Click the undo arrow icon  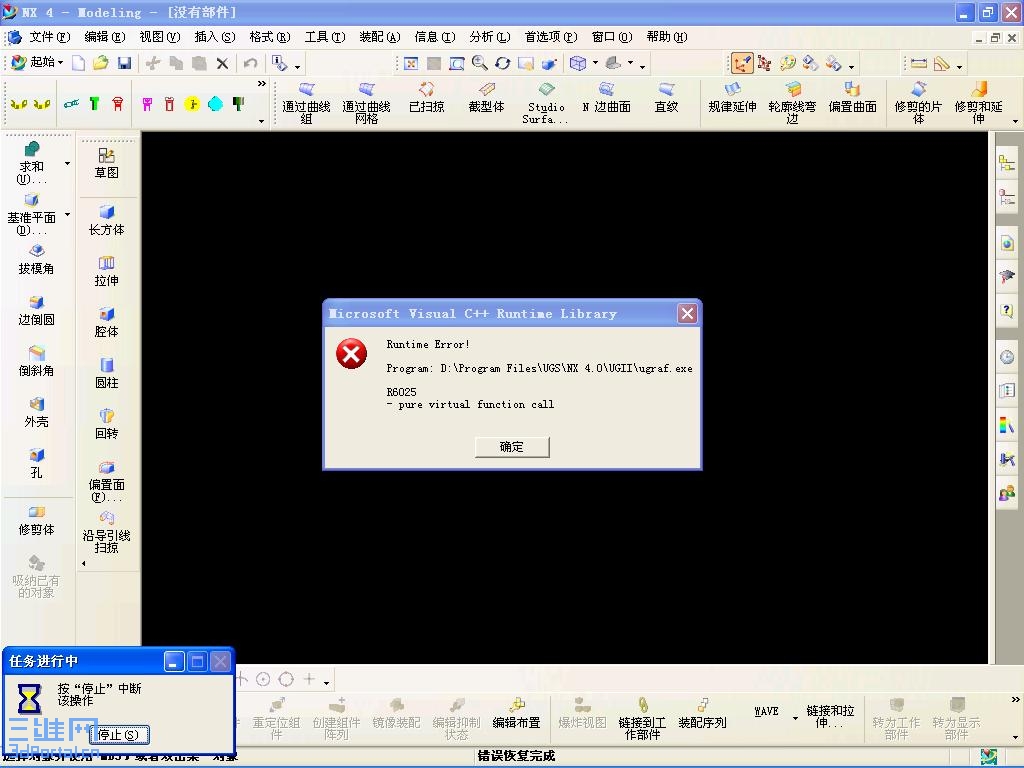point(250,63)
